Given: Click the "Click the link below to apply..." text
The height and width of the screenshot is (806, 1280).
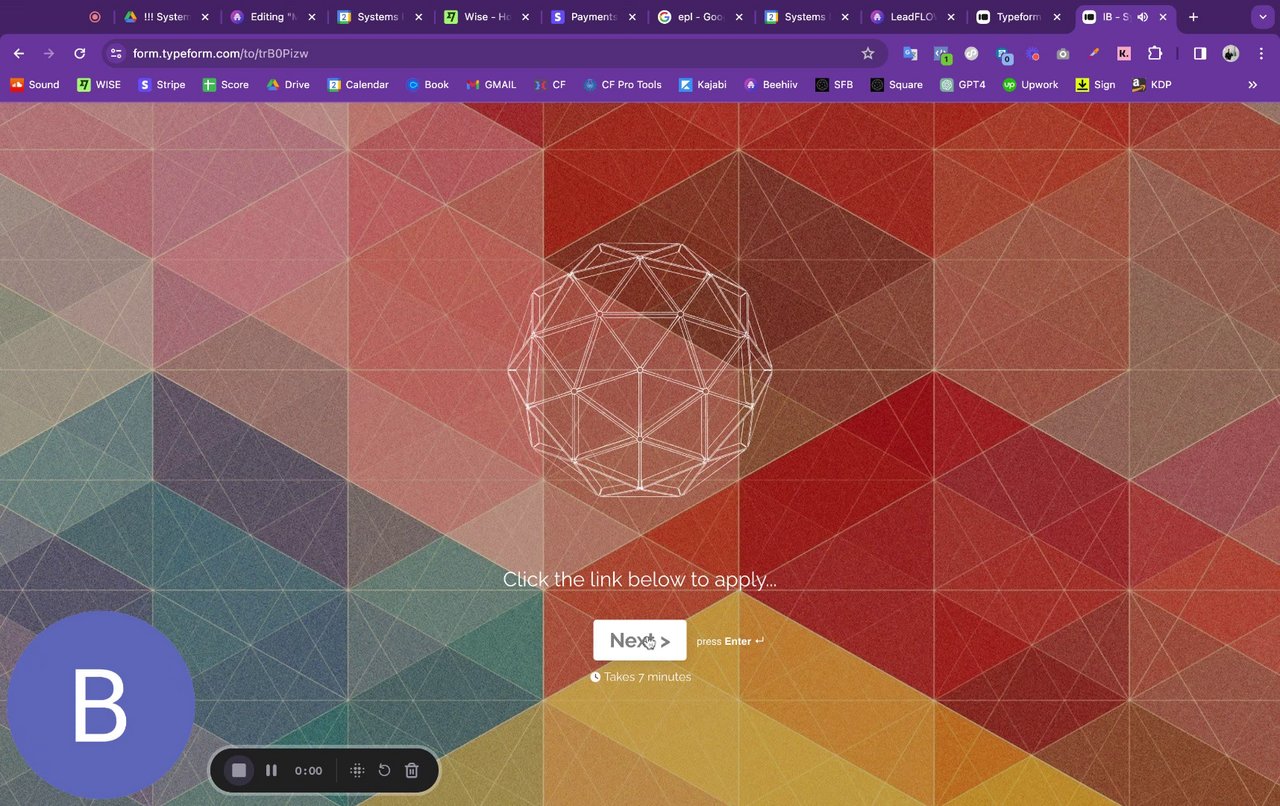Looking at the screenshot, I should 640,579.
